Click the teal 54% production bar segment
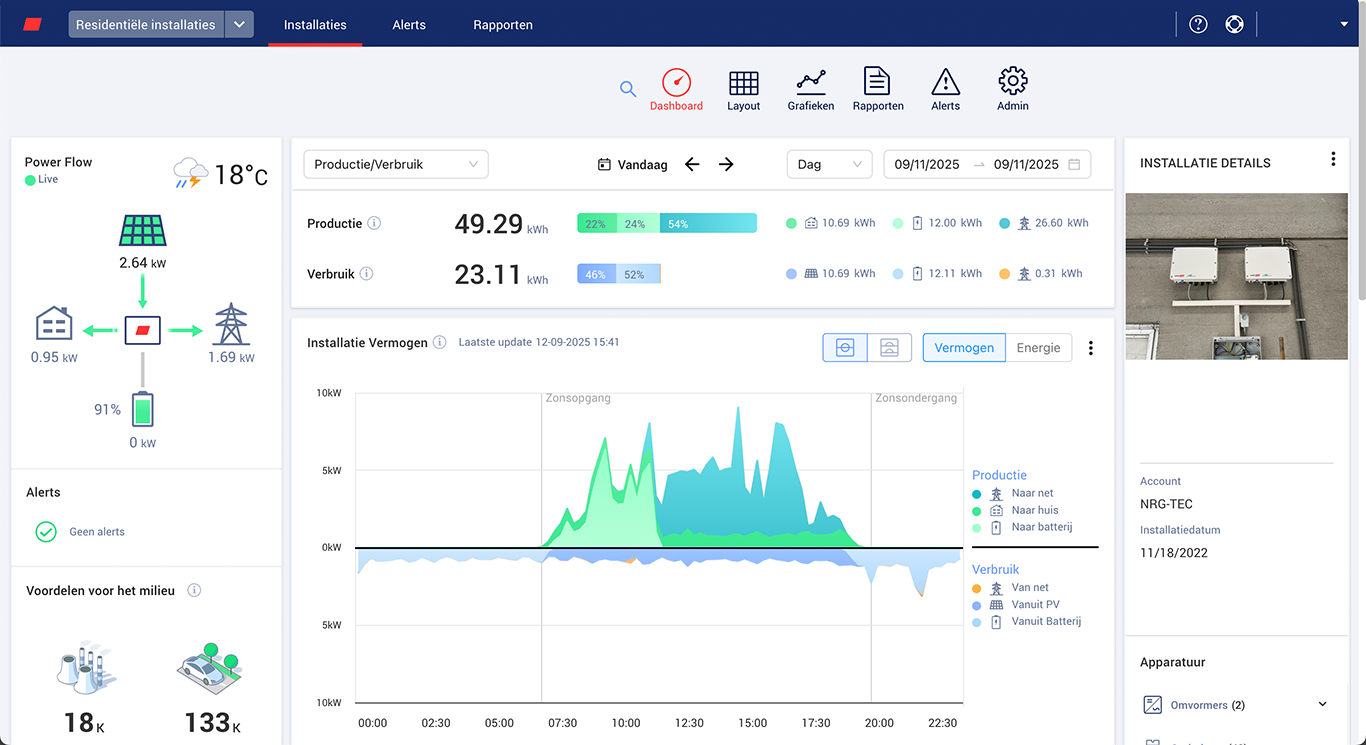1366x745 pixels. (708, 223)
